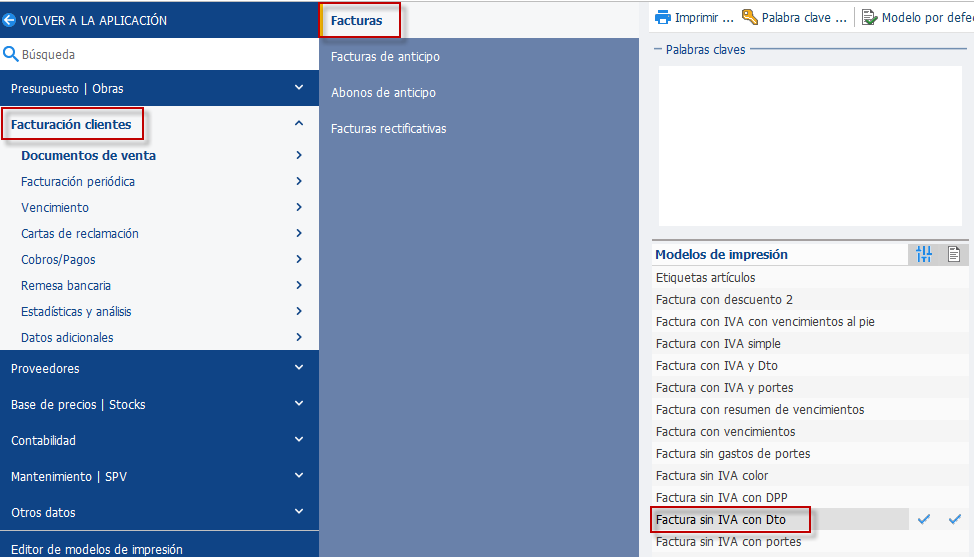Select Facturas rectificativas in the submenu
The width and height of the screenshot is (974, 557).
tap(388, 129)
